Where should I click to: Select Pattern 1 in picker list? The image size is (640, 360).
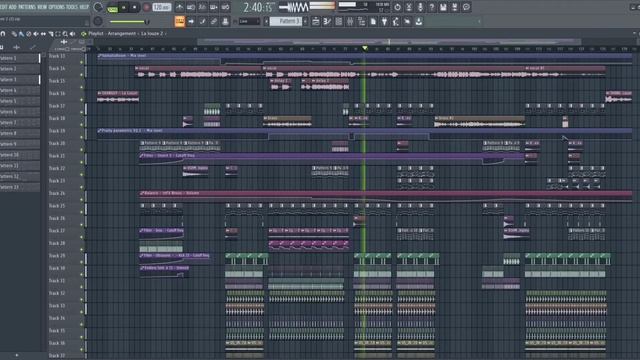coord(20,58)
